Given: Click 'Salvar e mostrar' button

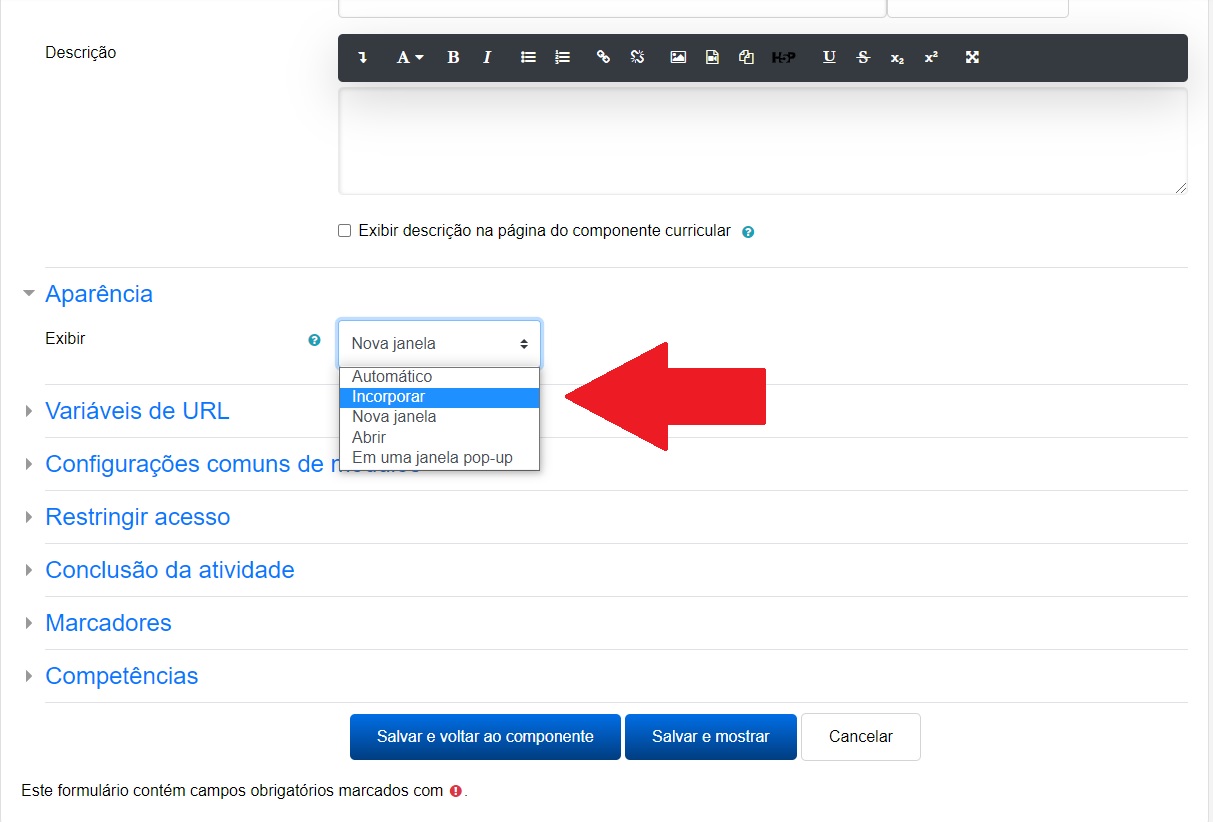Looking at the screenshot, I should click(710, 737).
